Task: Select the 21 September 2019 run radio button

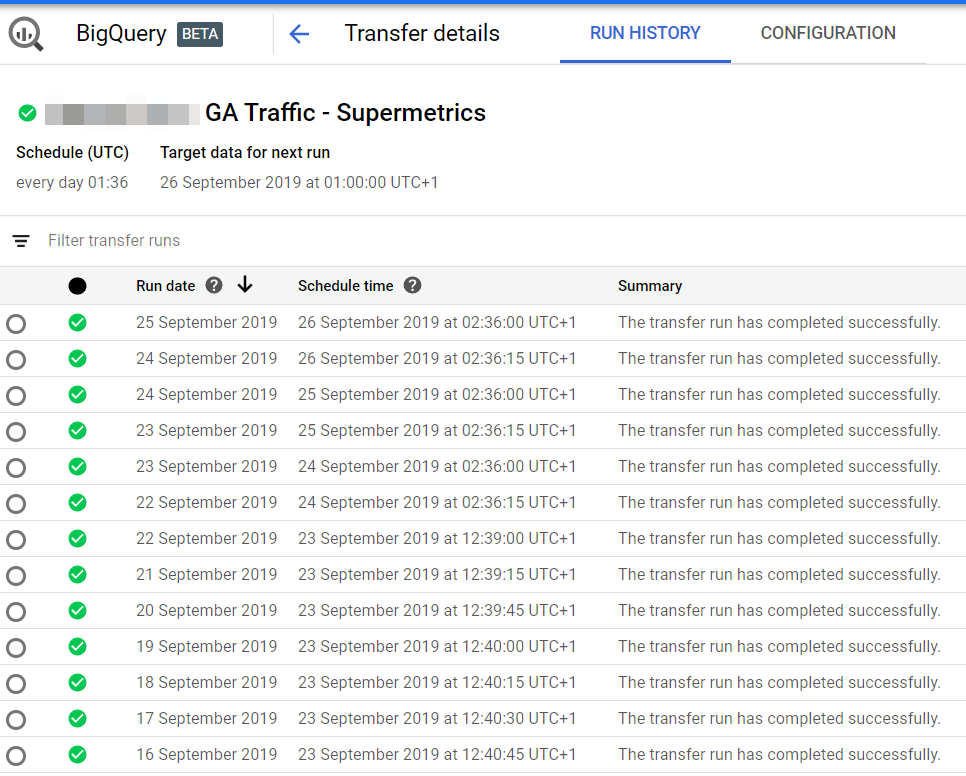Action: tap(16, 576)
